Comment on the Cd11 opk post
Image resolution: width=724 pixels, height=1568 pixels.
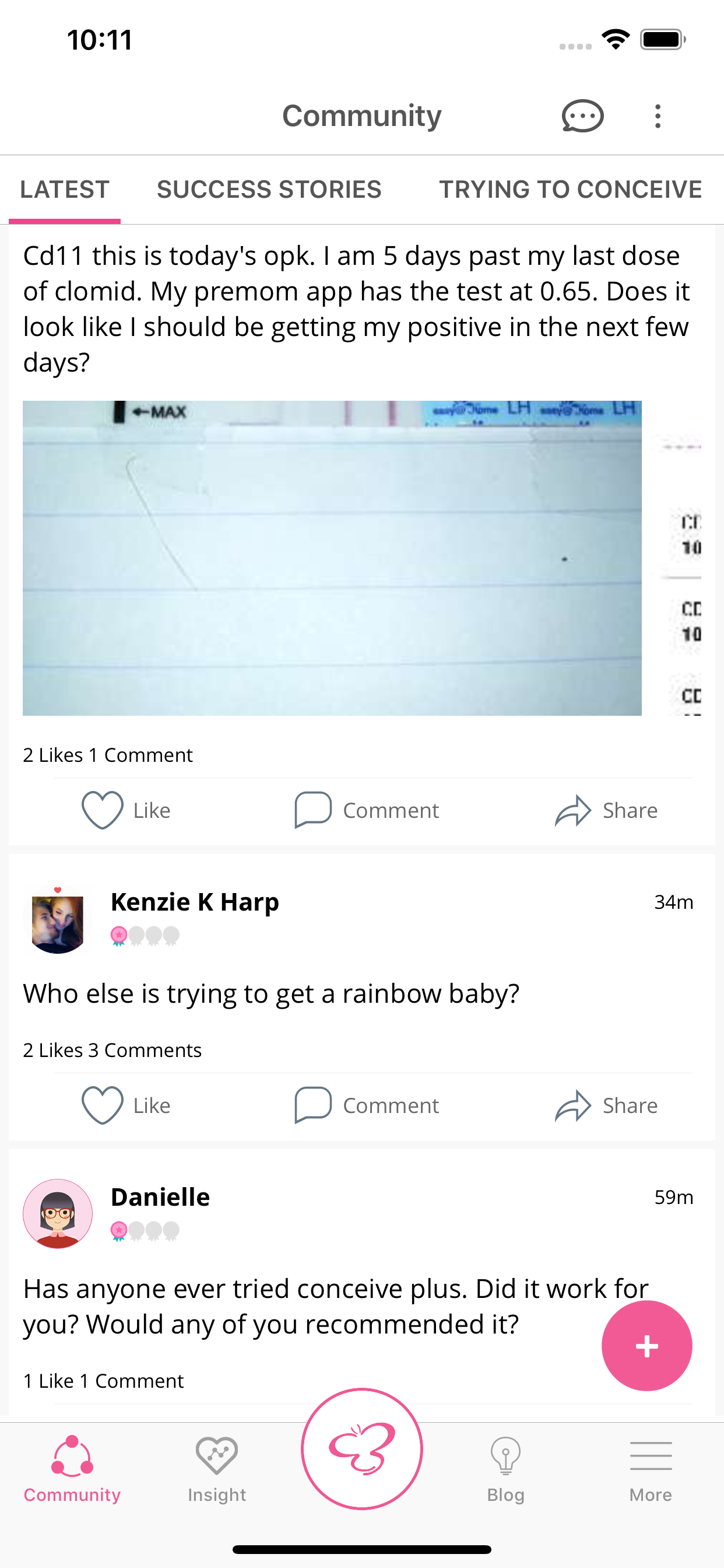367,810
